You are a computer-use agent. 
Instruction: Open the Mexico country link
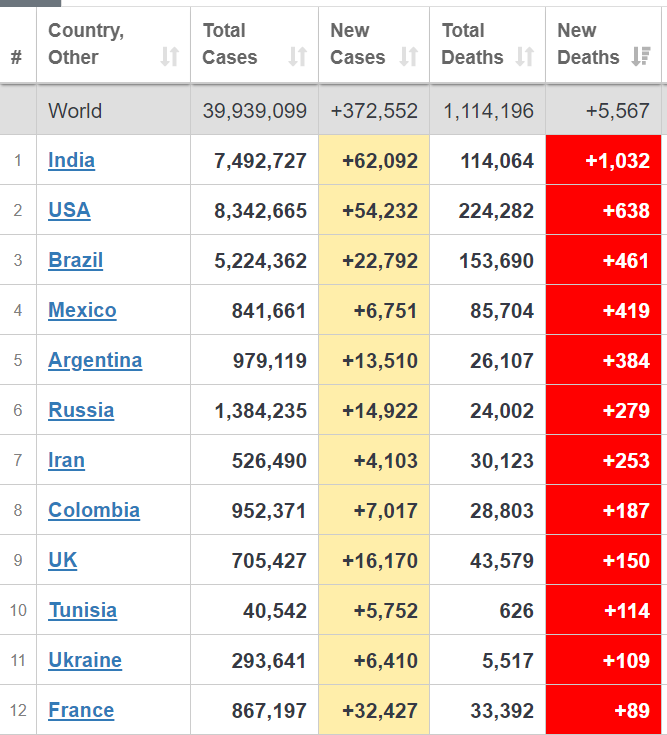point(82,310)
